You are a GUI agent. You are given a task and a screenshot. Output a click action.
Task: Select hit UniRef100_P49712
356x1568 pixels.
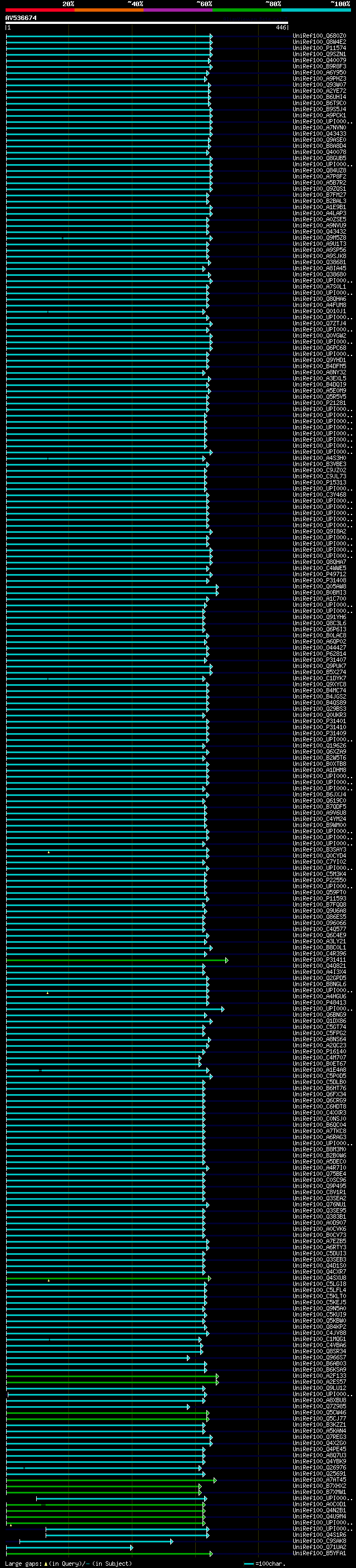pos(319,574)
